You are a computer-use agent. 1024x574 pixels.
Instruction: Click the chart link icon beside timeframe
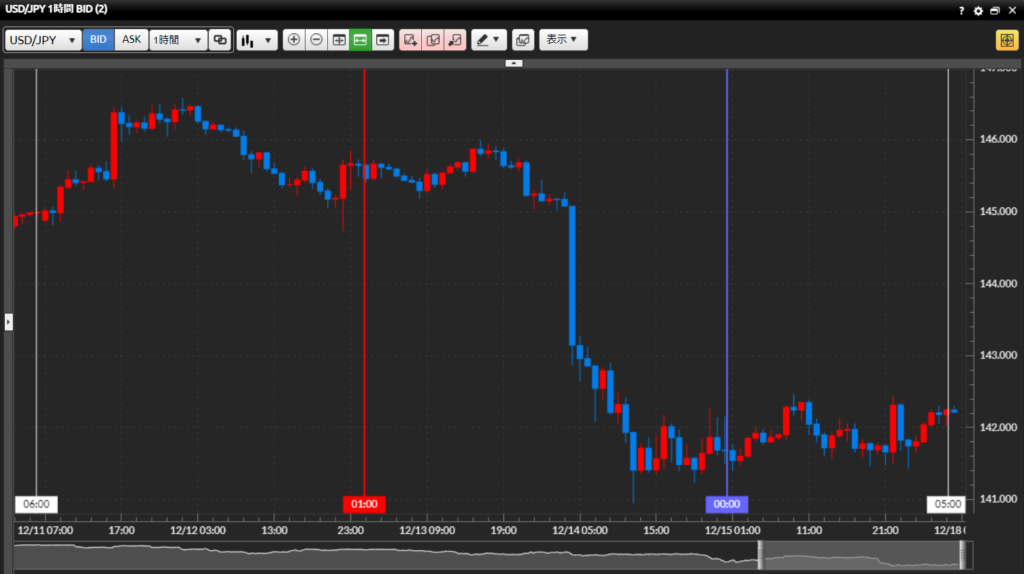click(220, 40)
